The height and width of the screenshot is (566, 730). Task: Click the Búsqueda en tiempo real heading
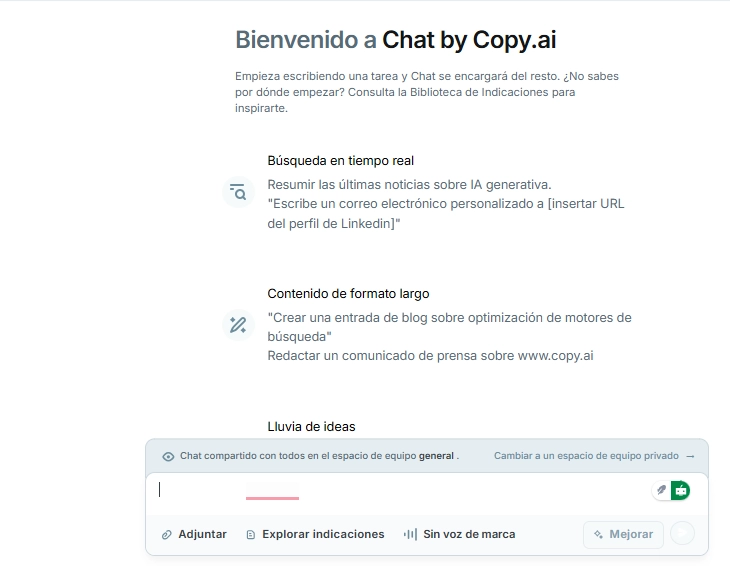coord(340,160)
